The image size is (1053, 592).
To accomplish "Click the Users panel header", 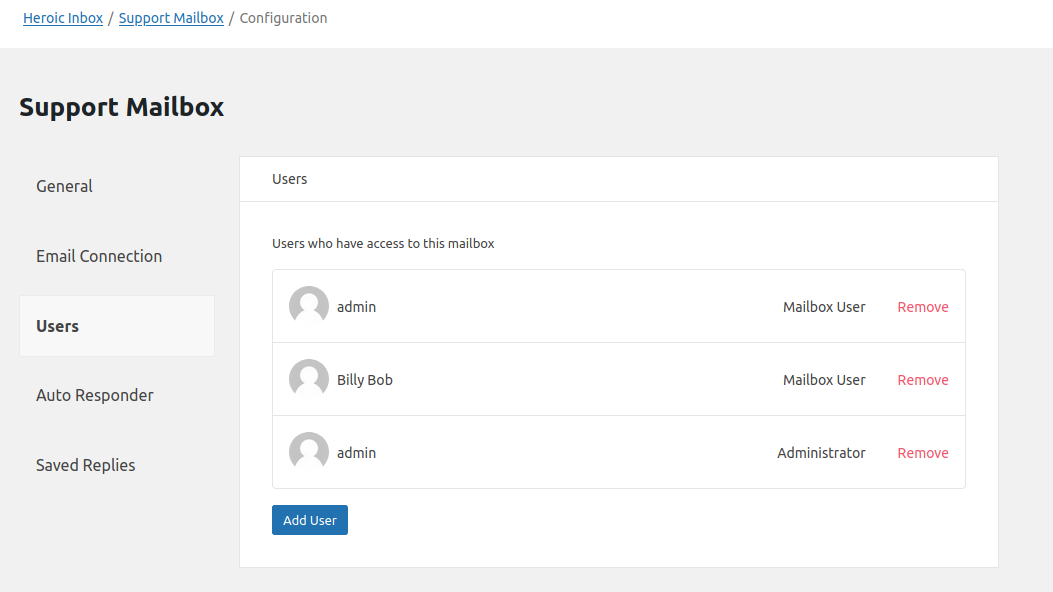I will point(290,178).
